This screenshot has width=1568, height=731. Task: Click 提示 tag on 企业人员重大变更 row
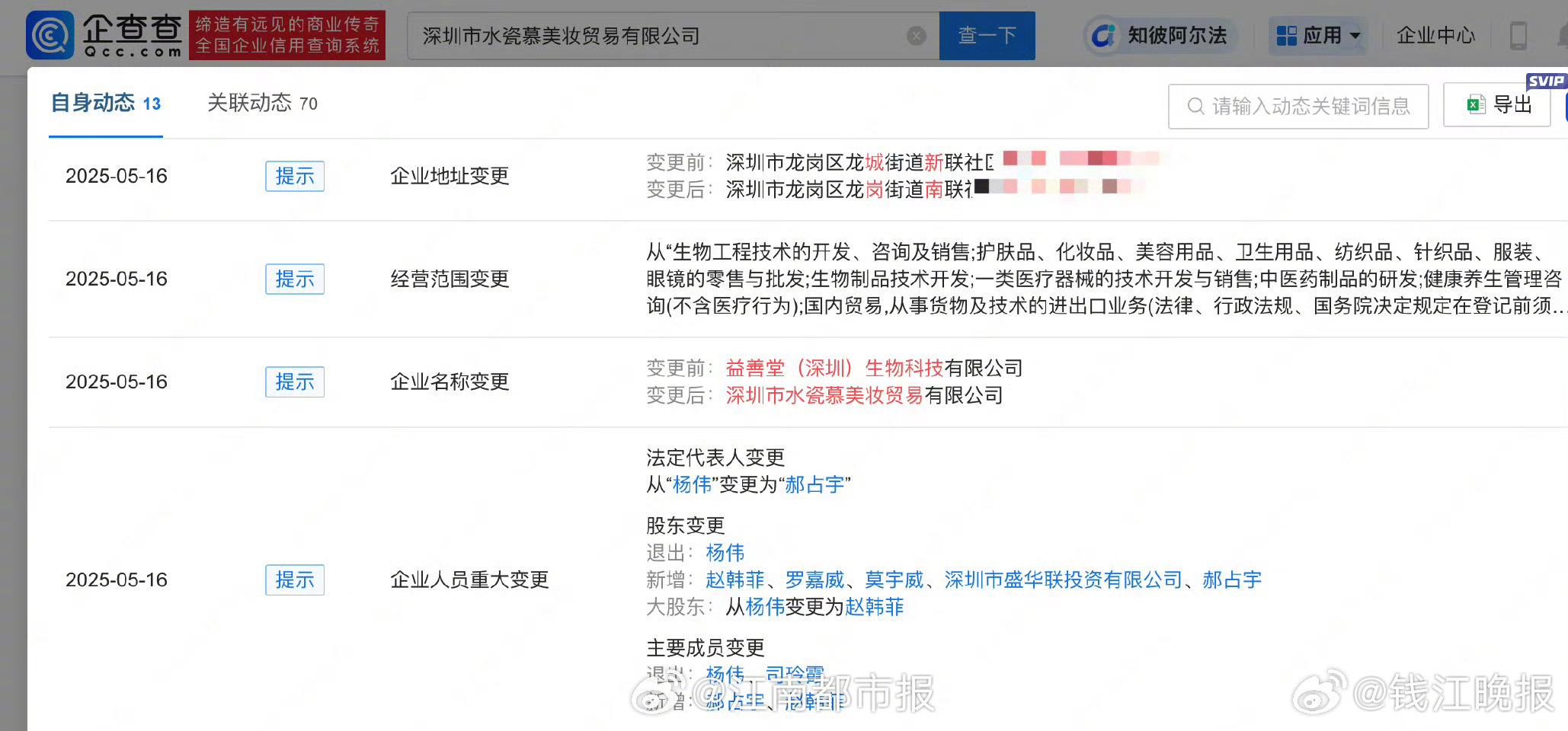coord(295,579)
